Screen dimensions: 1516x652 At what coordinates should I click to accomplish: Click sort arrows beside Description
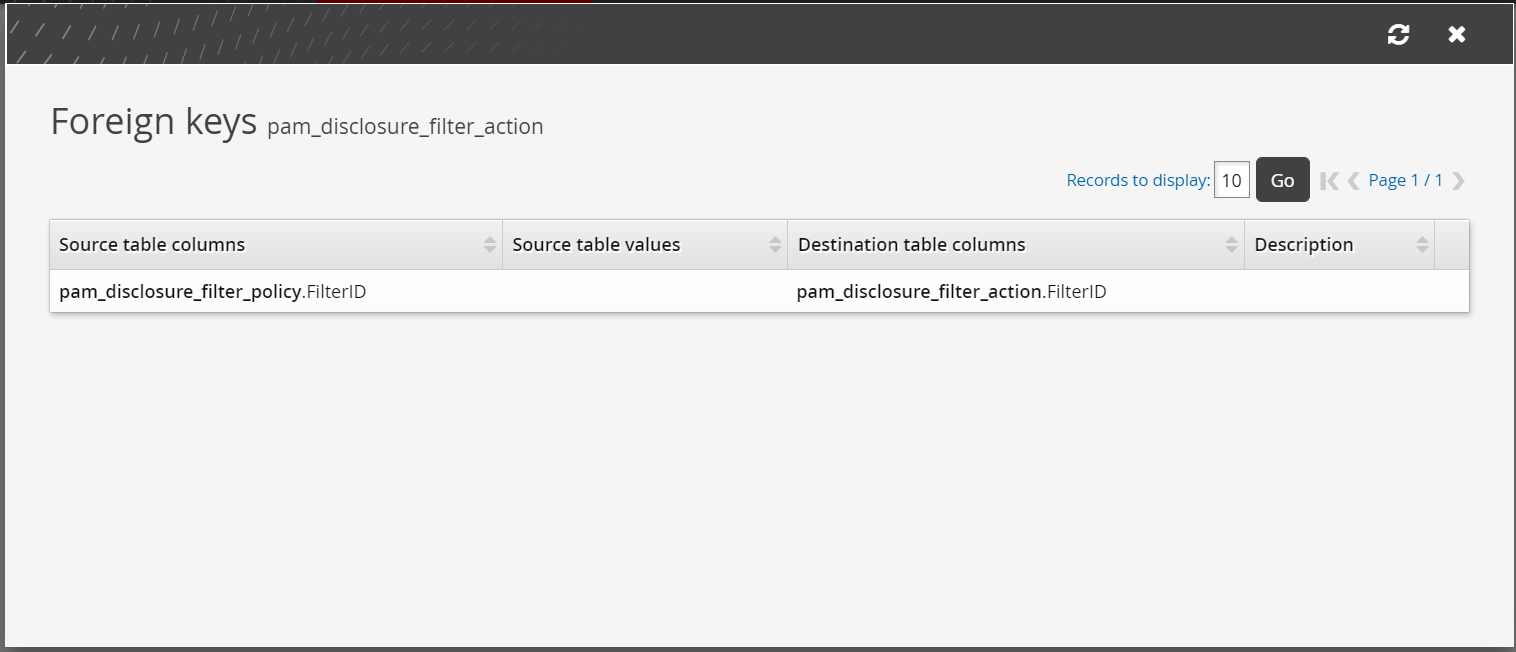1422,245
